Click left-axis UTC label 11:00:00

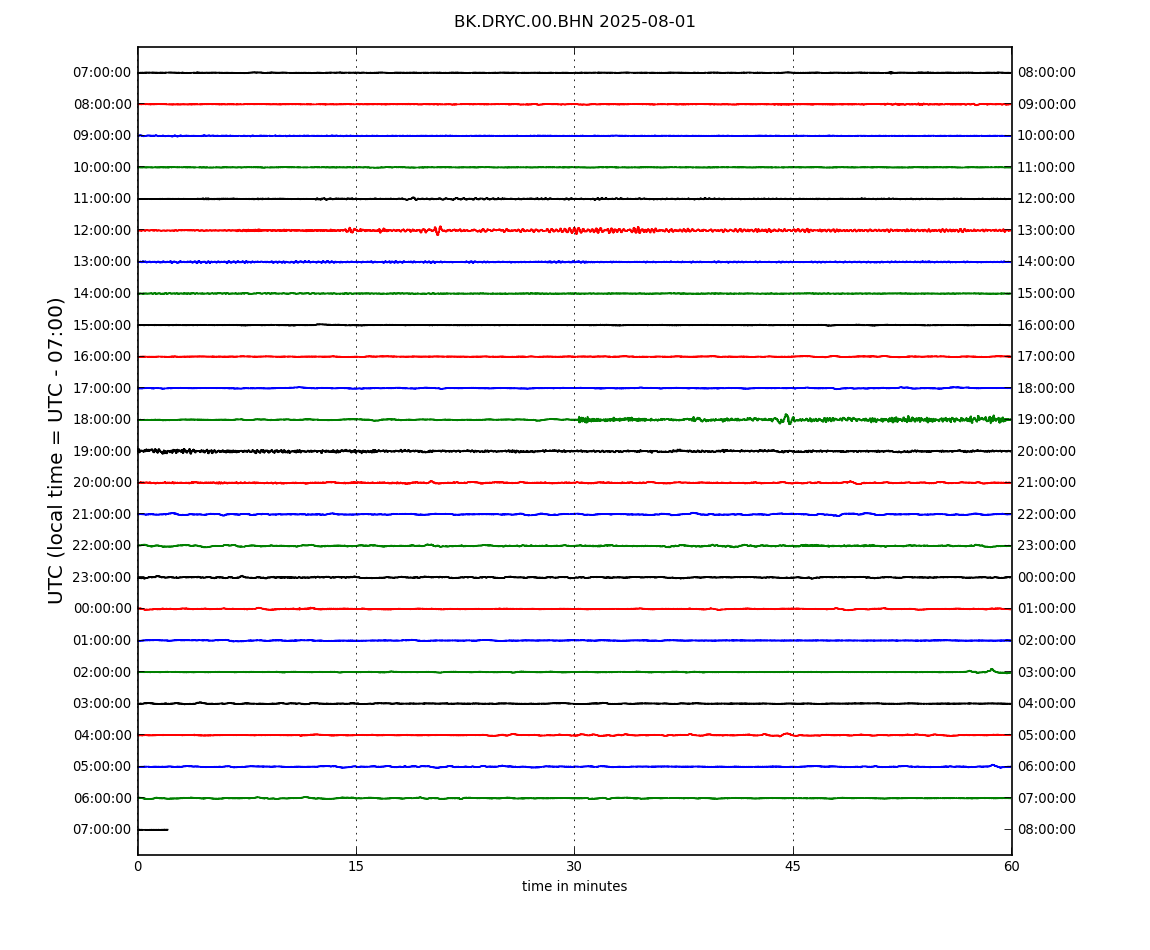point(102,199)
